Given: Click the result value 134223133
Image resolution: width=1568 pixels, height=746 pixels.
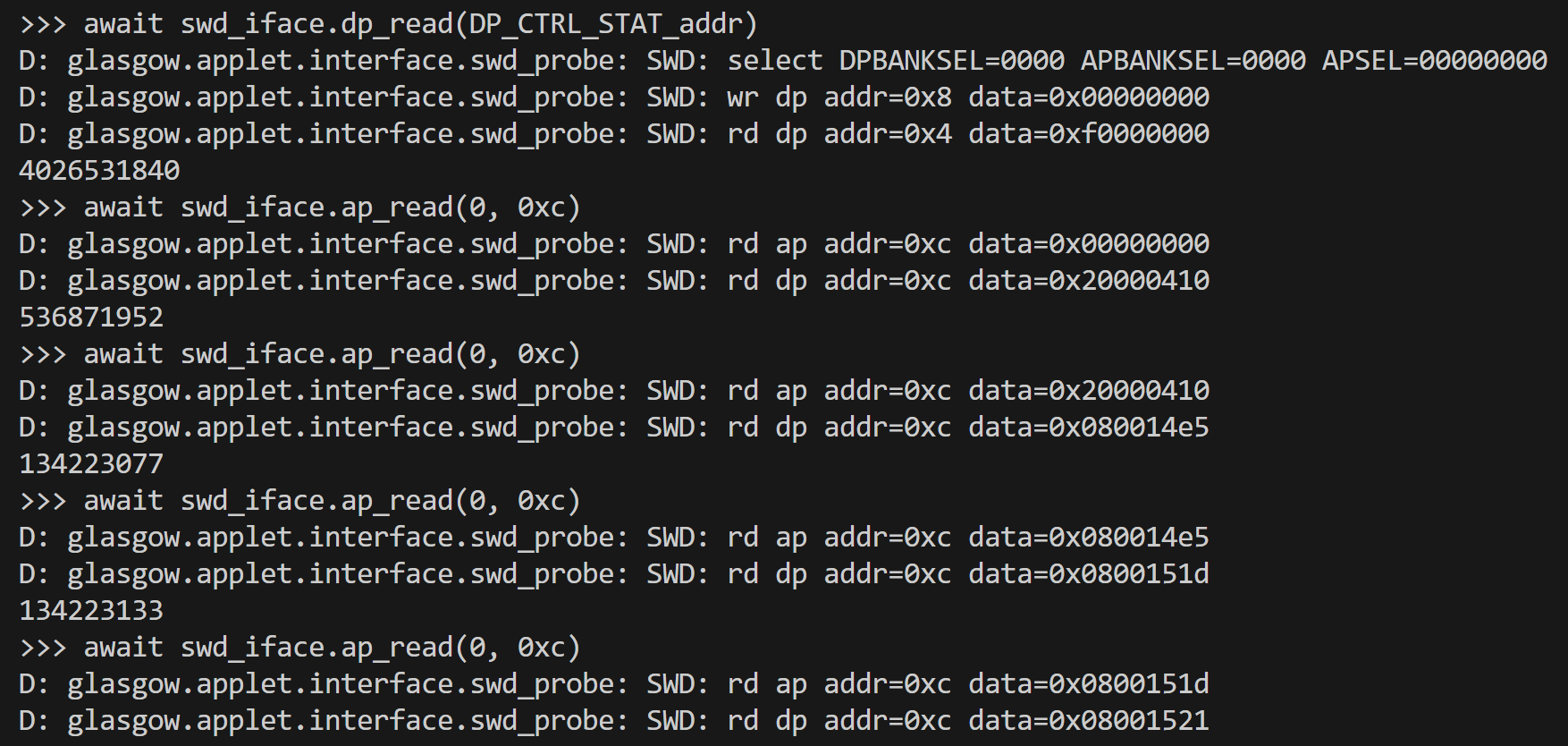Looking at the screenshot, I should 91,611.
